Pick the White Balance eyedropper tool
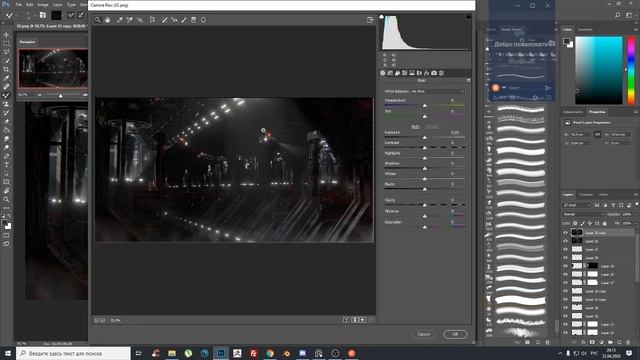The height and width of the screenshot is (360, 640). click(x=120, y=20)
